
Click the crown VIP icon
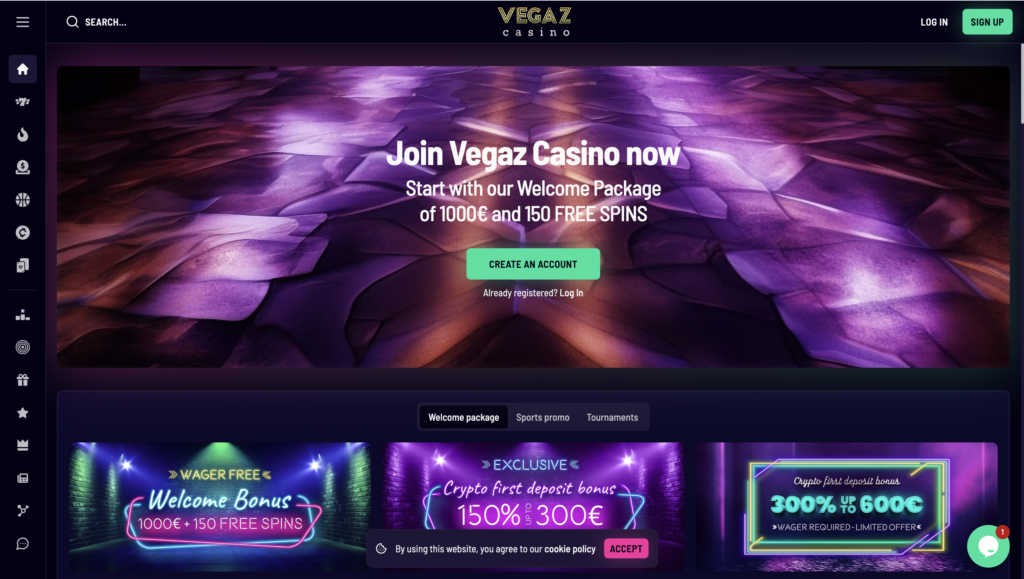[23, 445]
